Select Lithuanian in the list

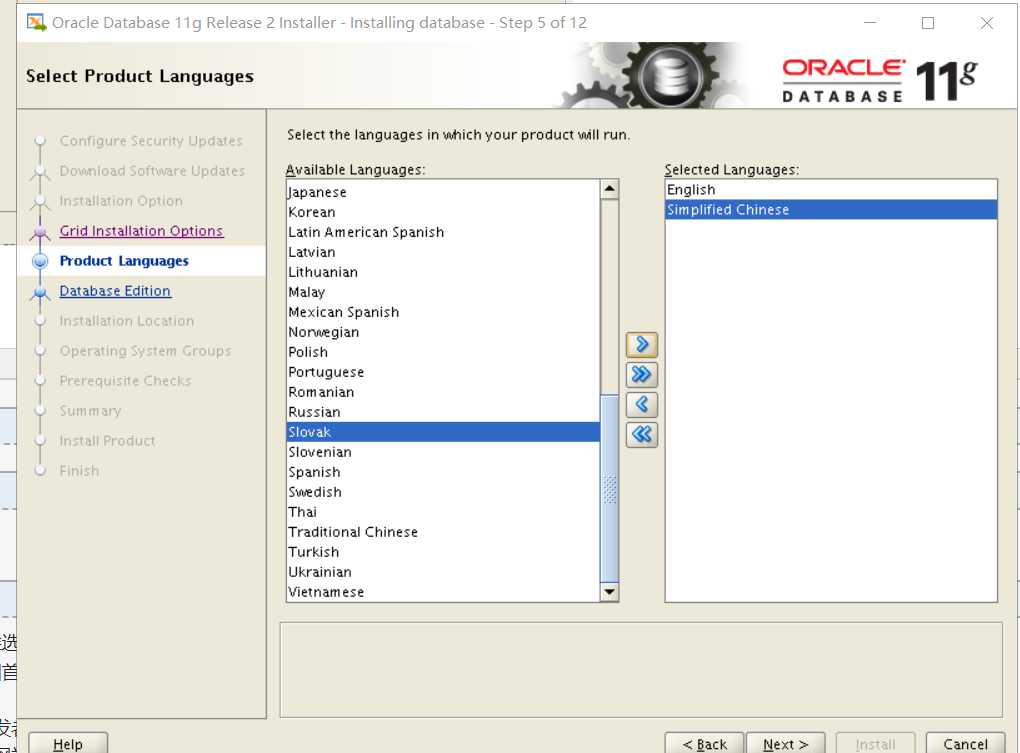coord(443,272)
